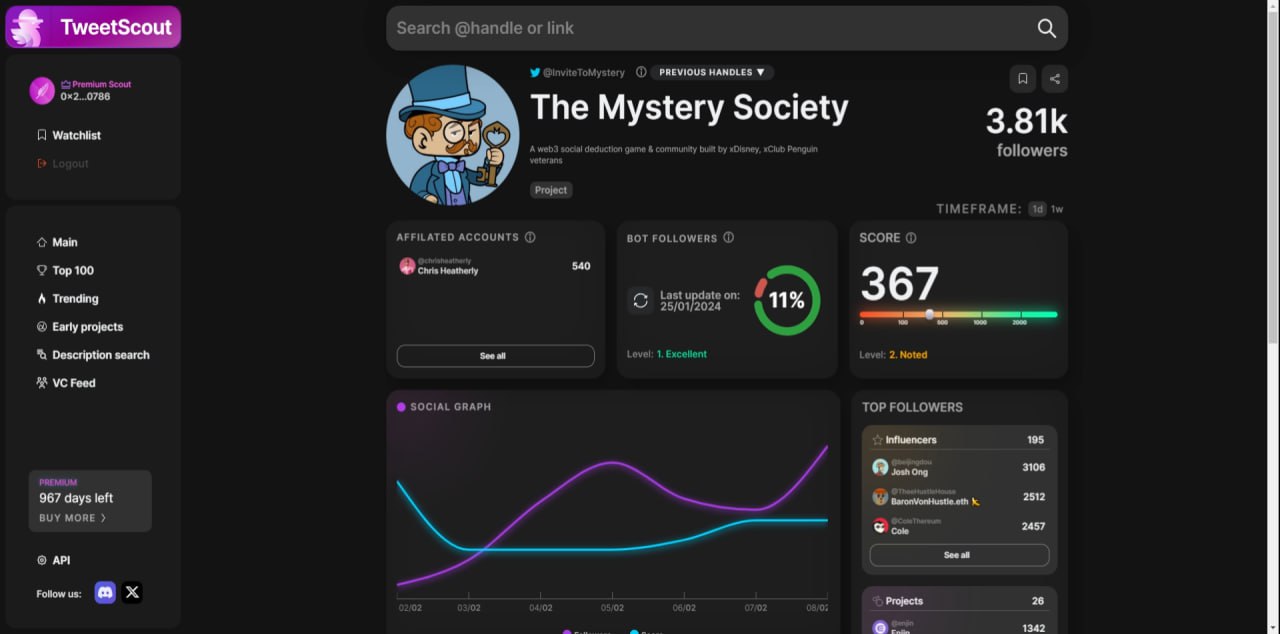This screenshot has height=634, width=1280.
Task: Click the Level 2. Noted text
Action: [893, 355]
